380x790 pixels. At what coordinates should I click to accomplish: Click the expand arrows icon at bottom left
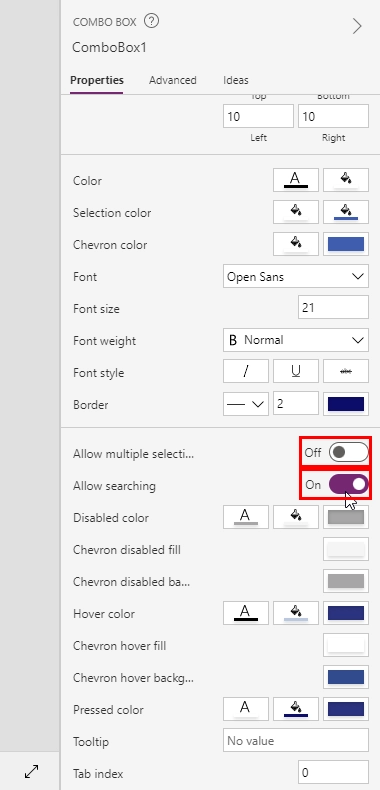[x=32, y=771]
